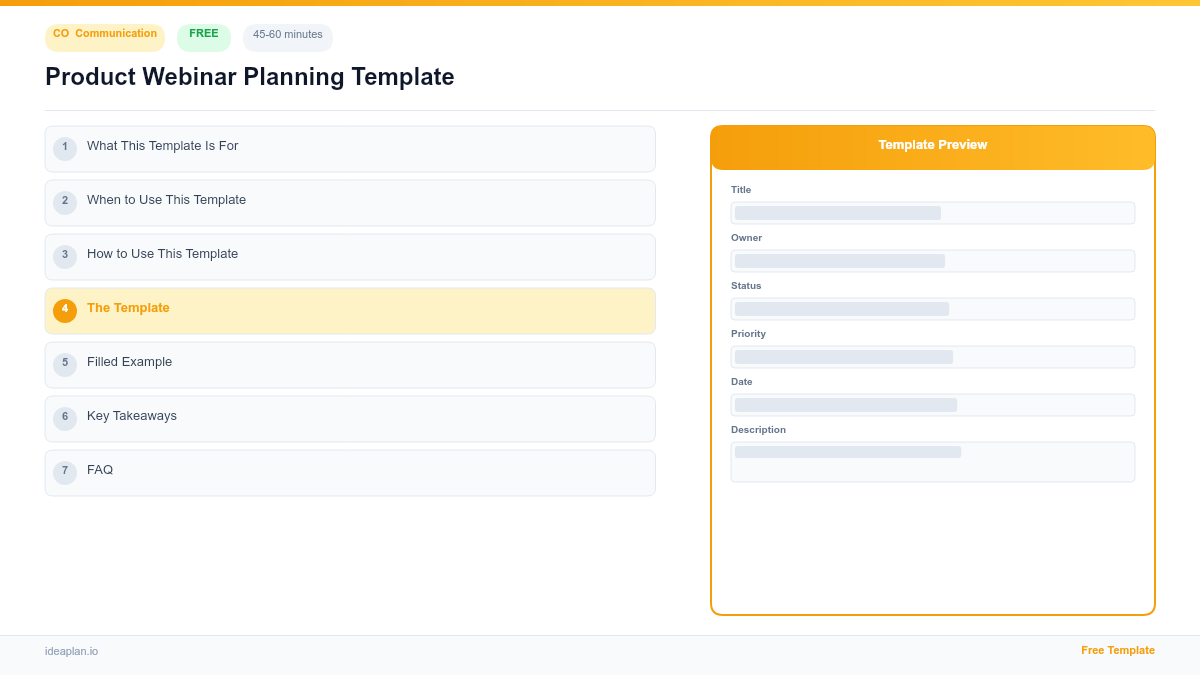Viewport: 1200px width, 675px height.
Task: Click the Status input field
Action: (933, 309)
